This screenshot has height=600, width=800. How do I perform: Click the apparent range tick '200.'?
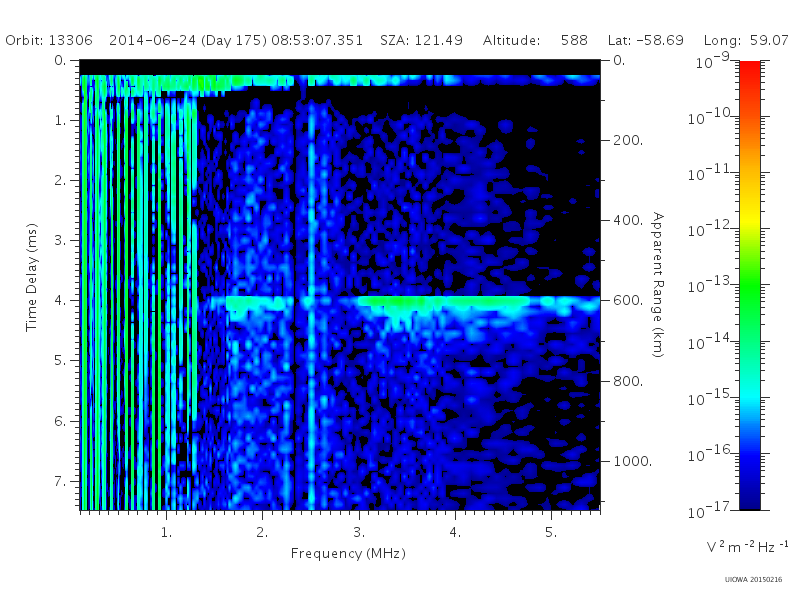(x=628, y=140)
